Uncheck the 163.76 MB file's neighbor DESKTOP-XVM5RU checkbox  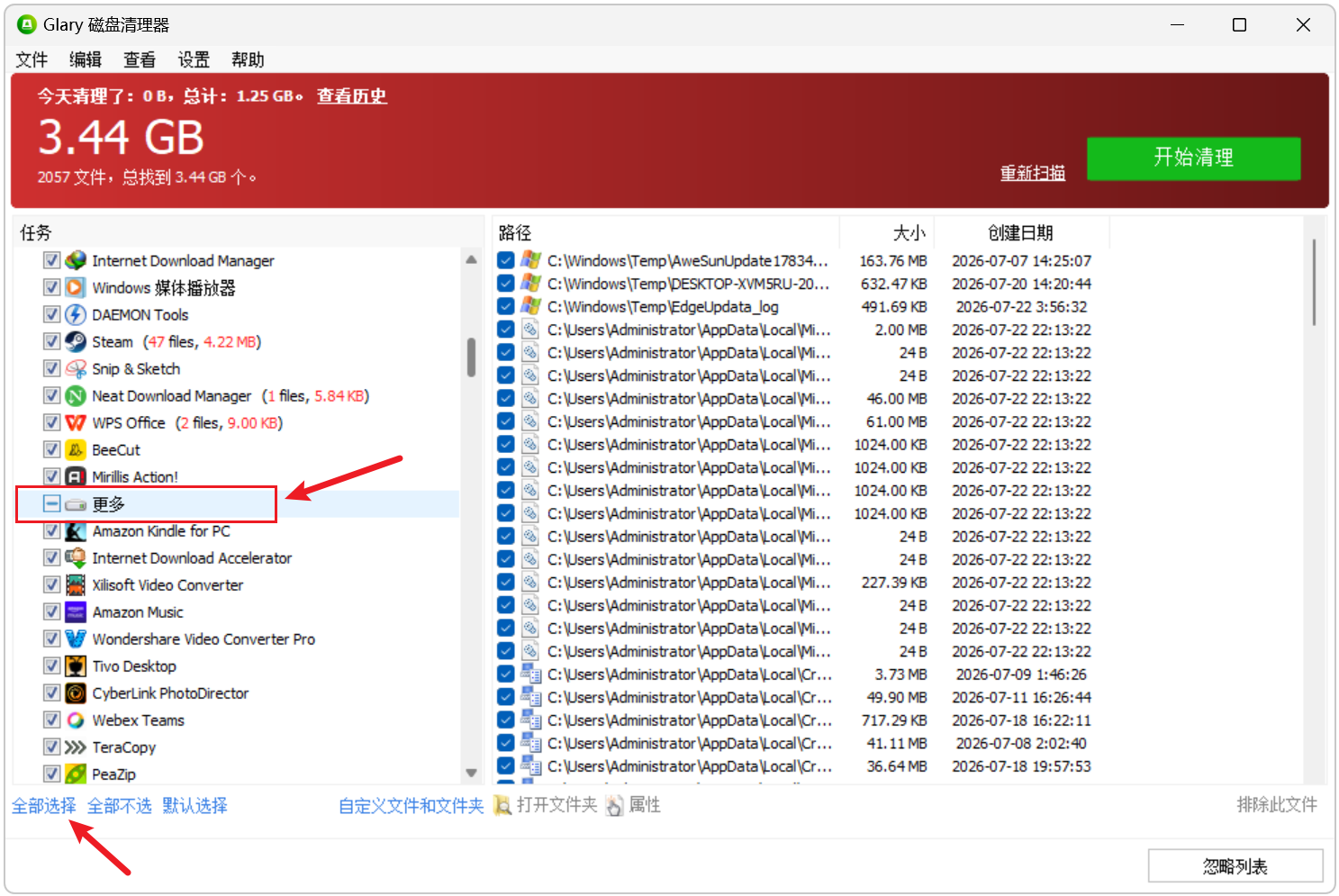tap(506, 284)
